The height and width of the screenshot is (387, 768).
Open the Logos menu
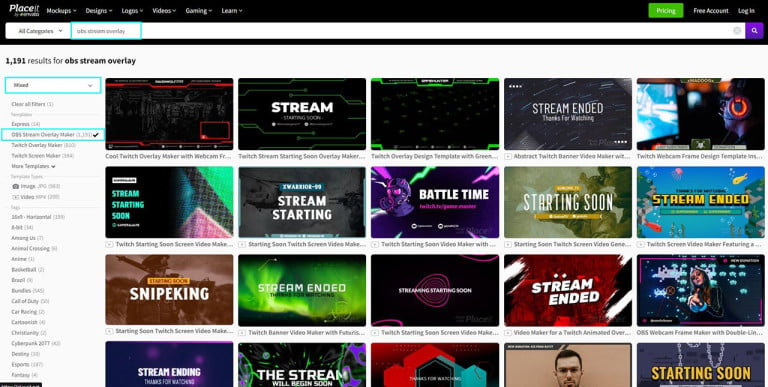pyautogui.click(x=132, y=10)
